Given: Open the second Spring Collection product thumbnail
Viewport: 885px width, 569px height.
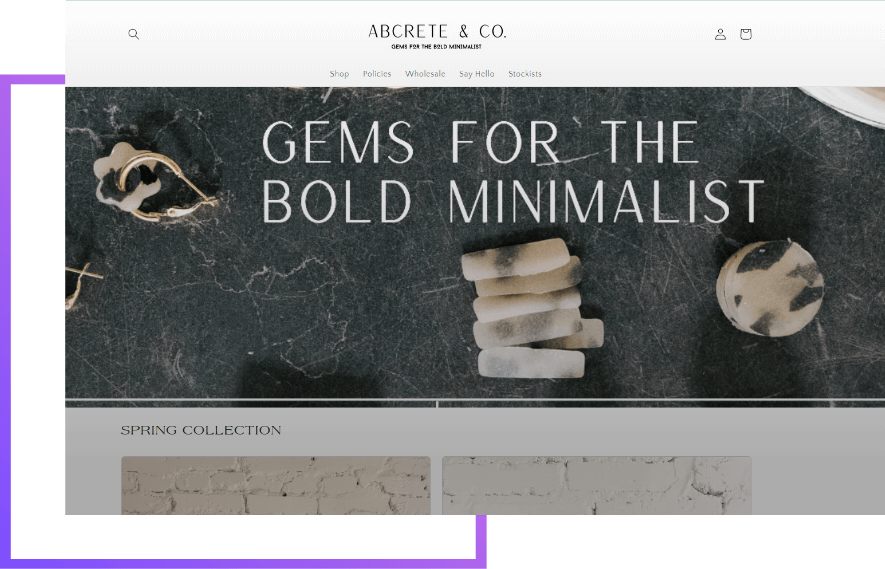Looking at the screenshot, I should point(597,485).
